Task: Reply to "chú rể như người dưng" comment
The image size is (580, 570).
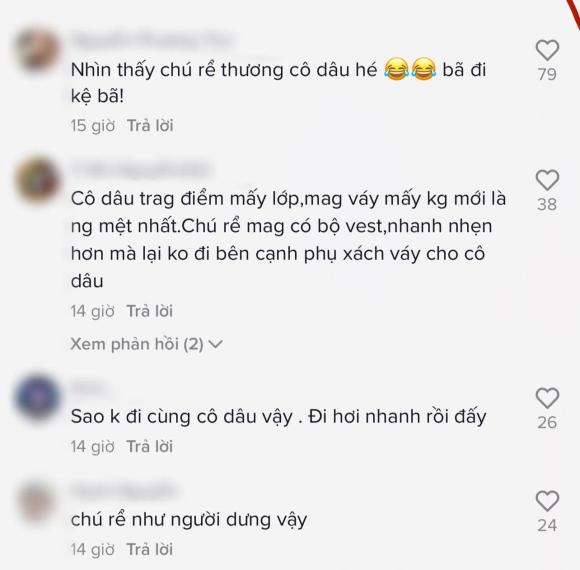Action: pos(150,549)
